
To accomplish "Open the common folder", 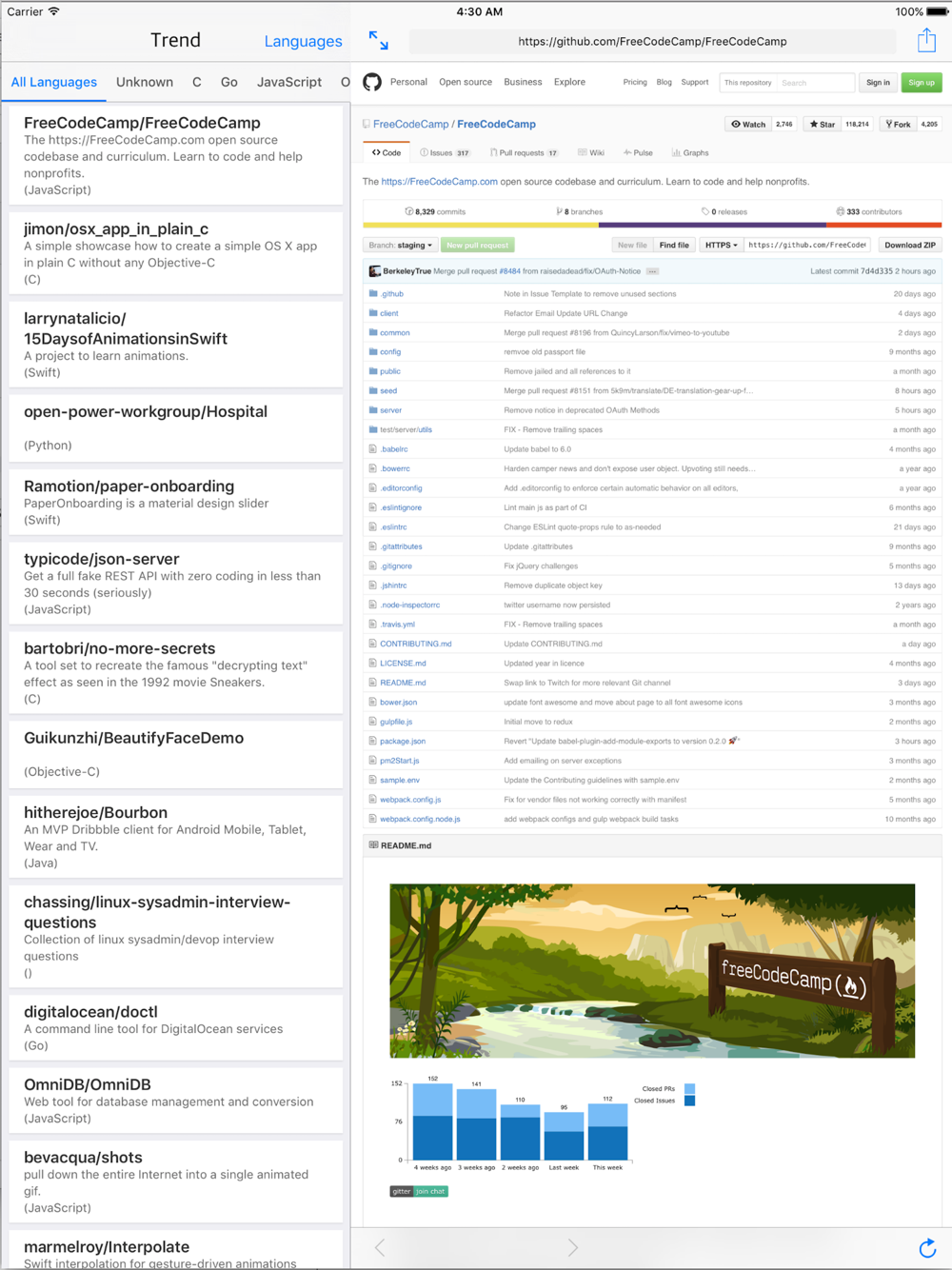I will click(x=395, y=333).
